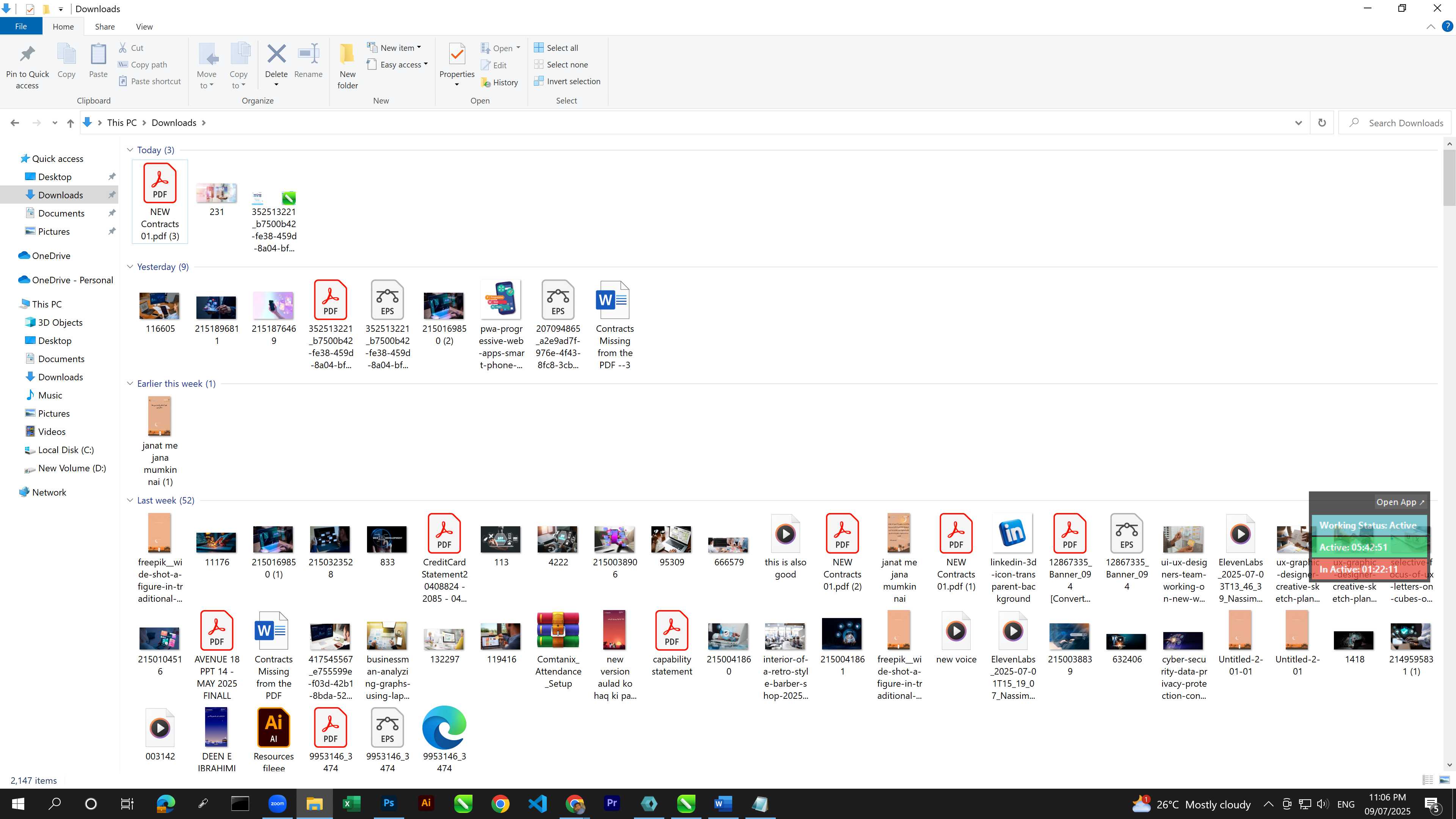Select Network in navigation pane
This screenshot has height=819, width=1456.
[49, 492]
